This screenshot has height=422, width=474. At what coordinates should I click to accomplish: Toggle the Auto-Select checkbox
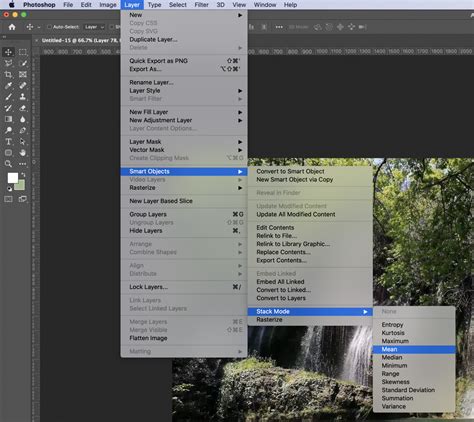click(49, 27)
